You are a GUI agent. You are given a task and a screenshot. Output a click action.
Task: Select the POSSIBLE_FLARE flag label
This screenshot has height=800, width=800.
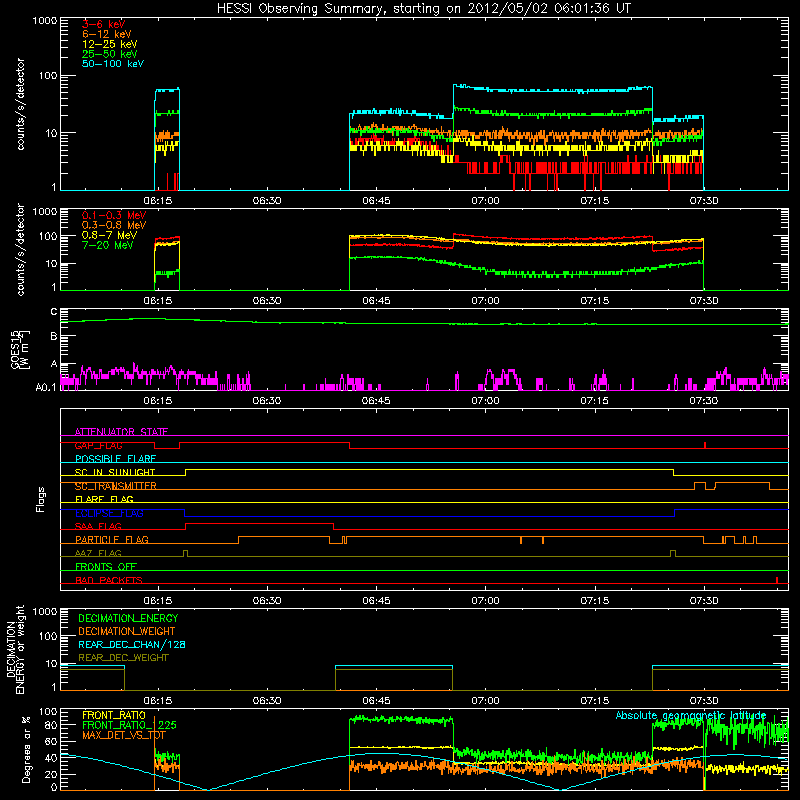click(115, 459)
